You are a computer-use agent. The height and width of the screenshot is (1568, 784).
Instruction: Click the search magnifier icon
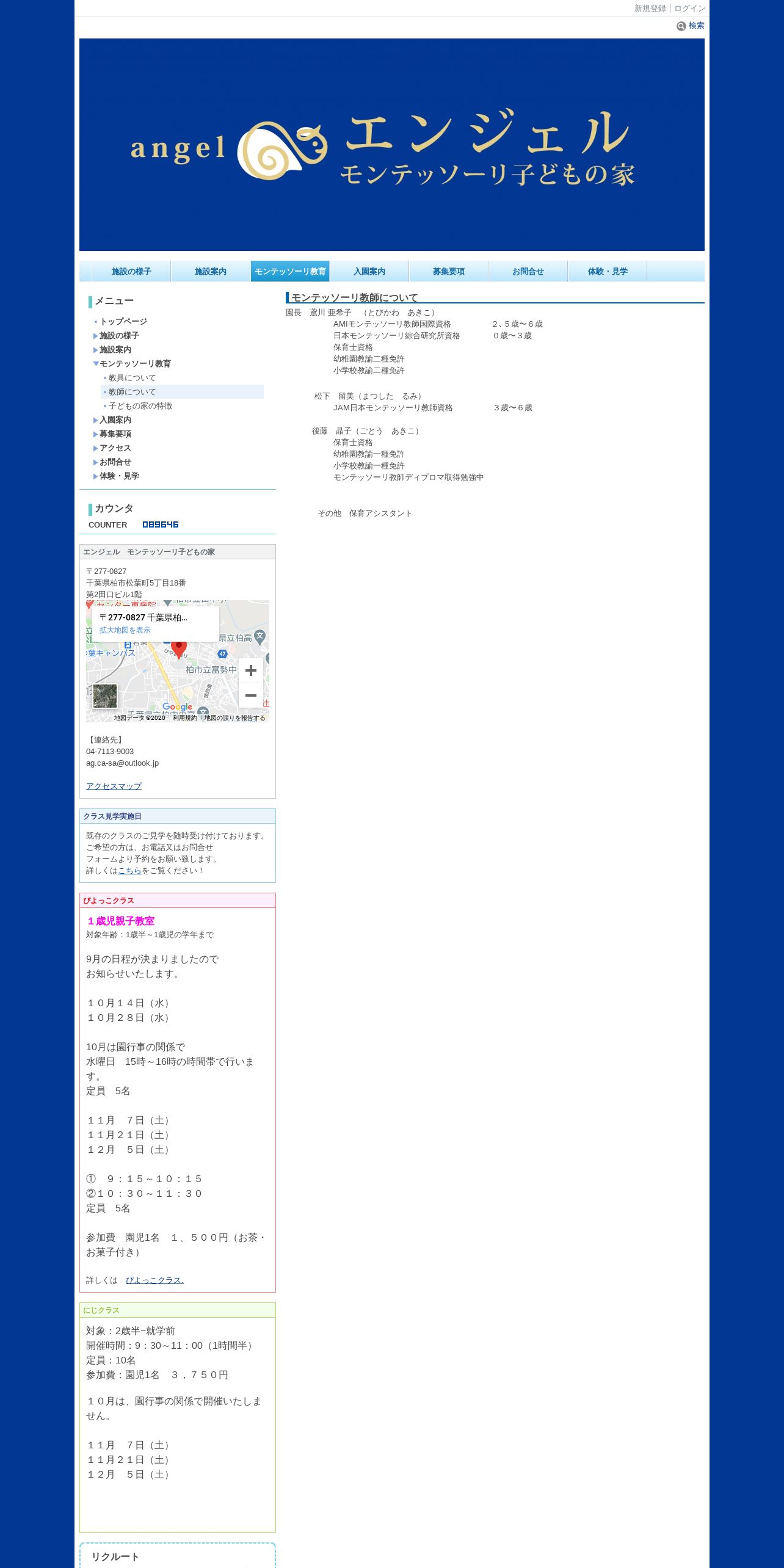(x=681, y=26)
